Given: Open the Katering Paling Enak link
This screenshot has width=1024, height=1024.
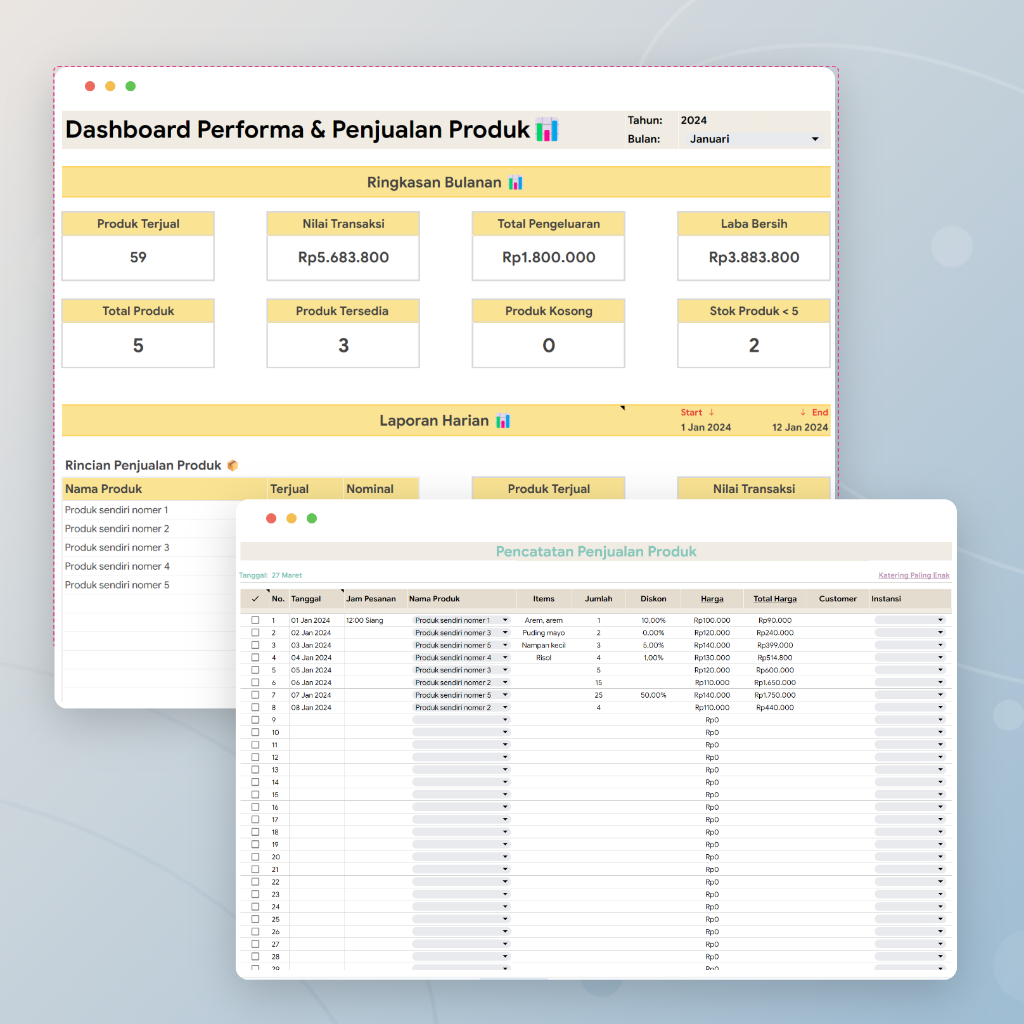Looking at the screenshot, I should (913, 575).
